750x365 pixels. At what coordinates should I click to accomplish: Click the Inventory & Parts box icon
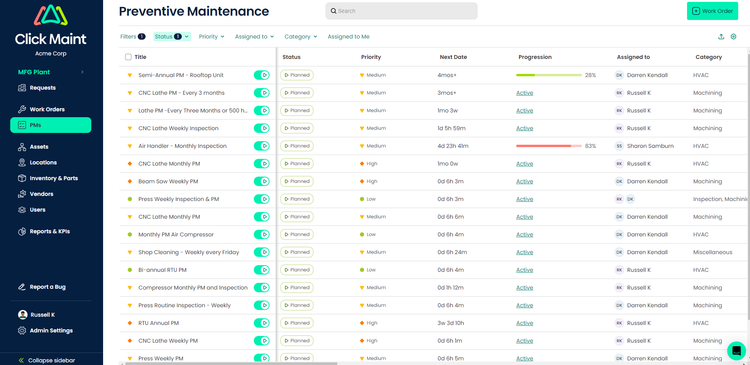tap(22, 178)
